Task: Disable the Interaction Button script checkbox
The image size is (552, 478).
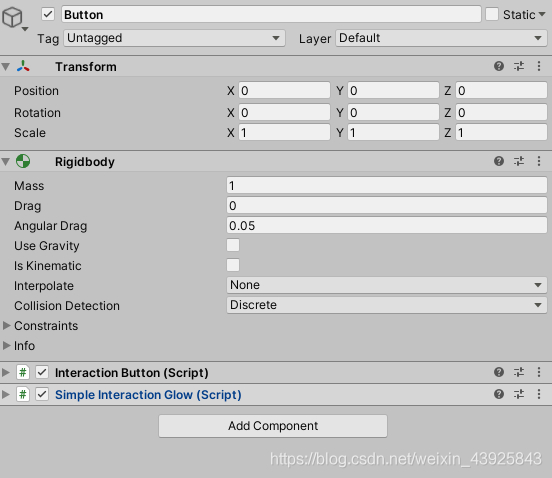Action: point(42,372)
